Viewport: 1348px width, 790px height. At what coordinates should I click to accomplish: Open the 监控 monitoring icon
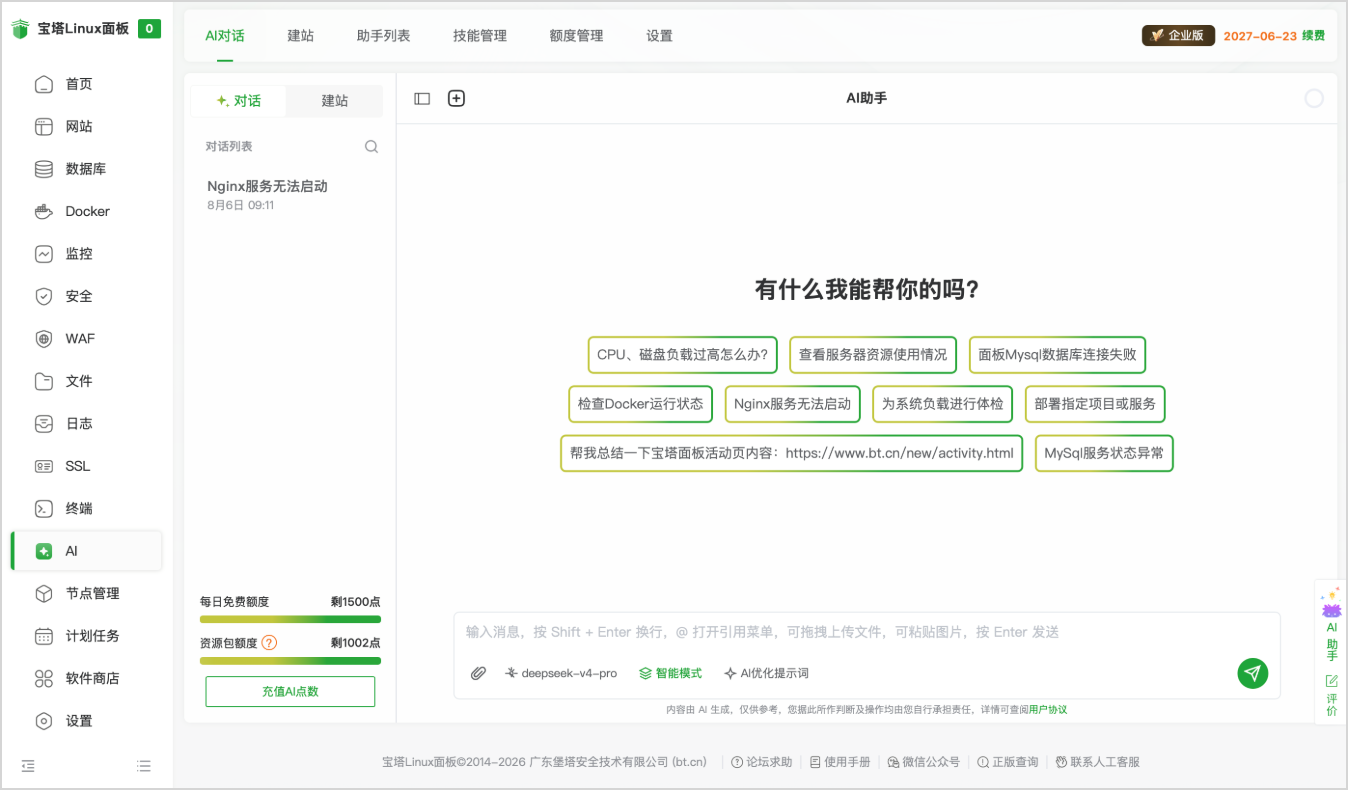44,254
